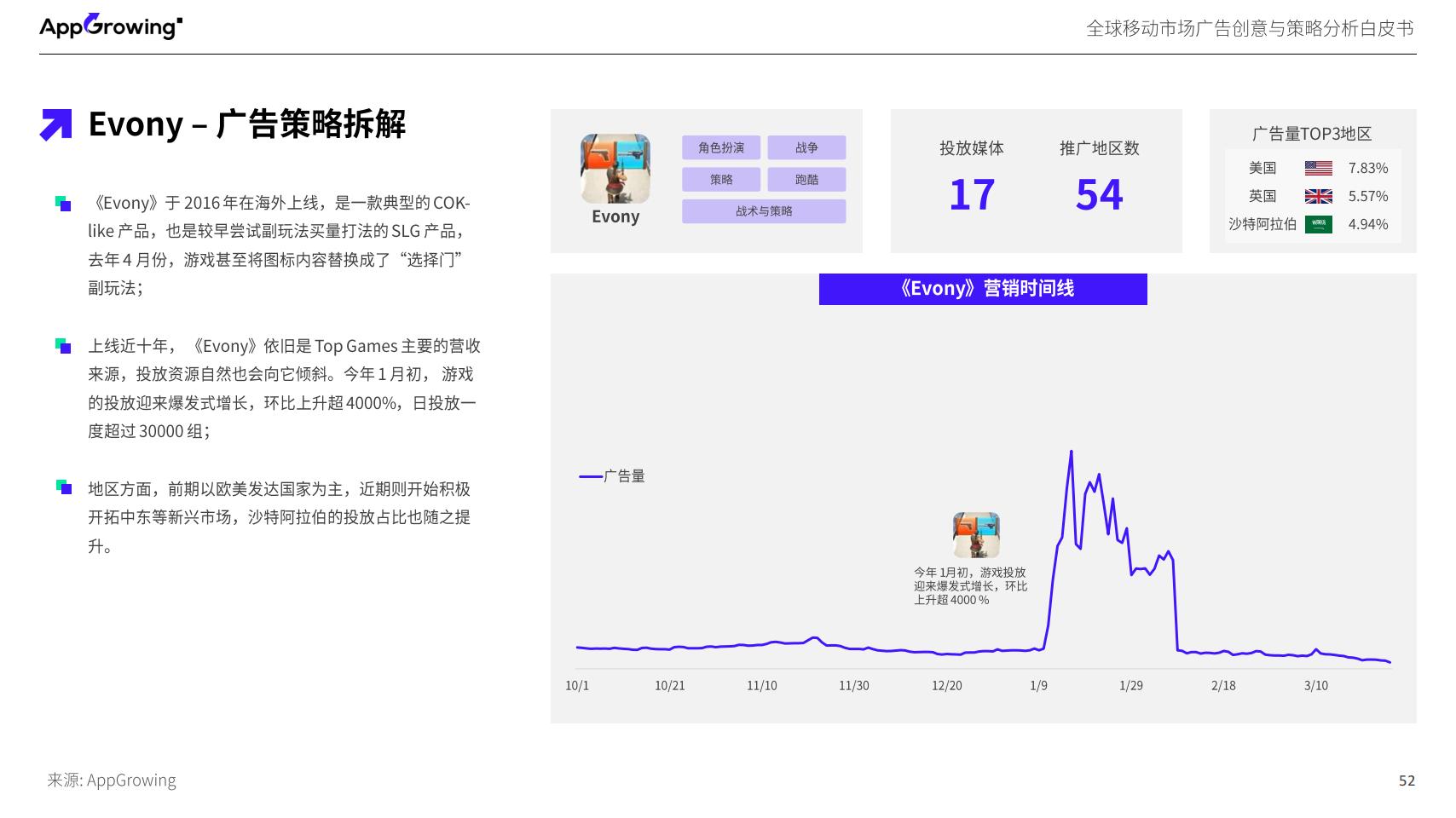Click the 10/21 axis label
The height and width of the screenshot is (818, 1456).
coord(670,686)
